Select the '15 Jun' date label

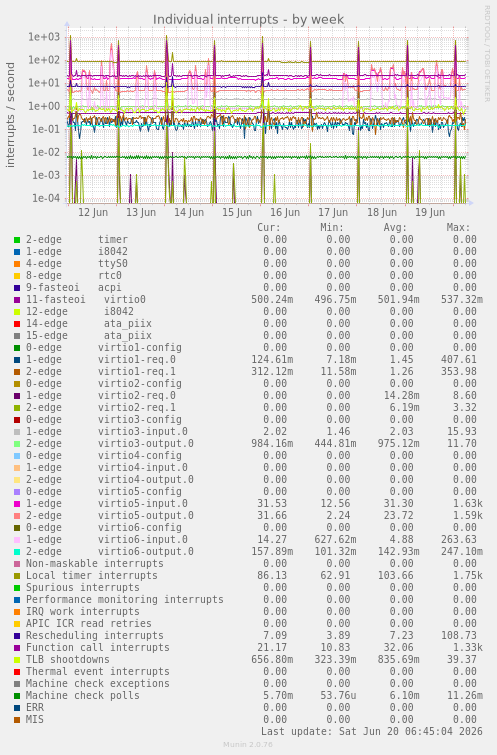(x=237, y=212)
